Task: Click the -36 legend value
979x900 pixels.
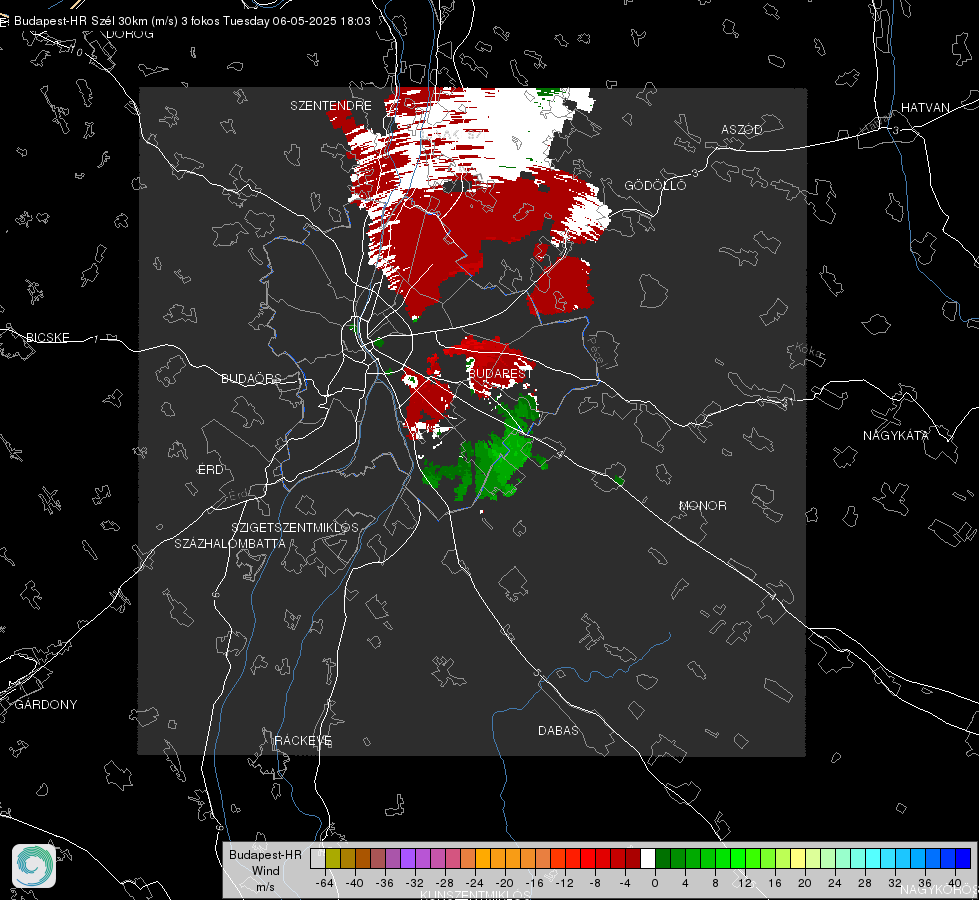Action: [385, 883]
